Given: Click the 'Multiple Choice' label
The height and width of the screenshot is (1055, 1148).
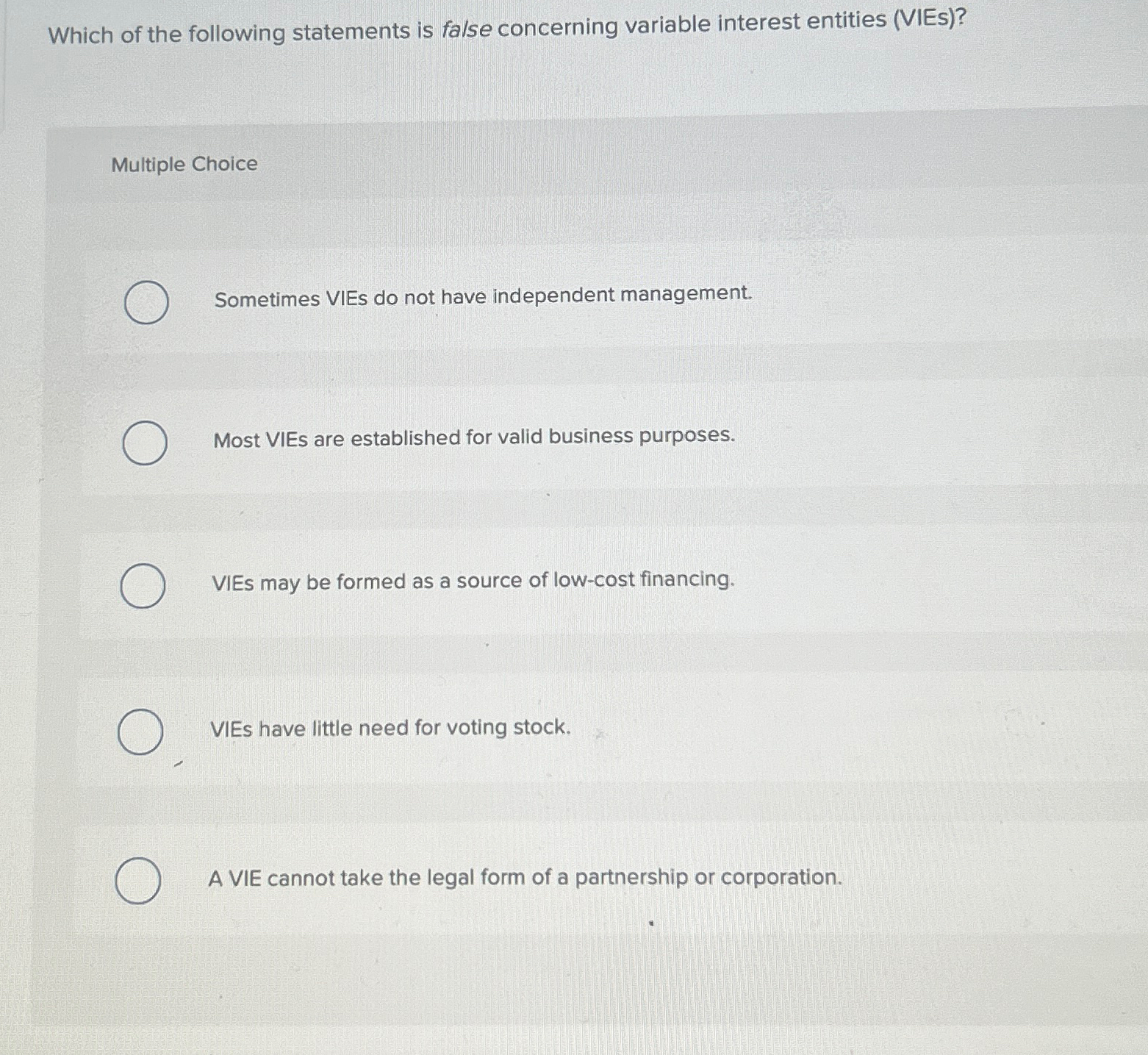Looking at the screenshot, I should tap(183, 164).
